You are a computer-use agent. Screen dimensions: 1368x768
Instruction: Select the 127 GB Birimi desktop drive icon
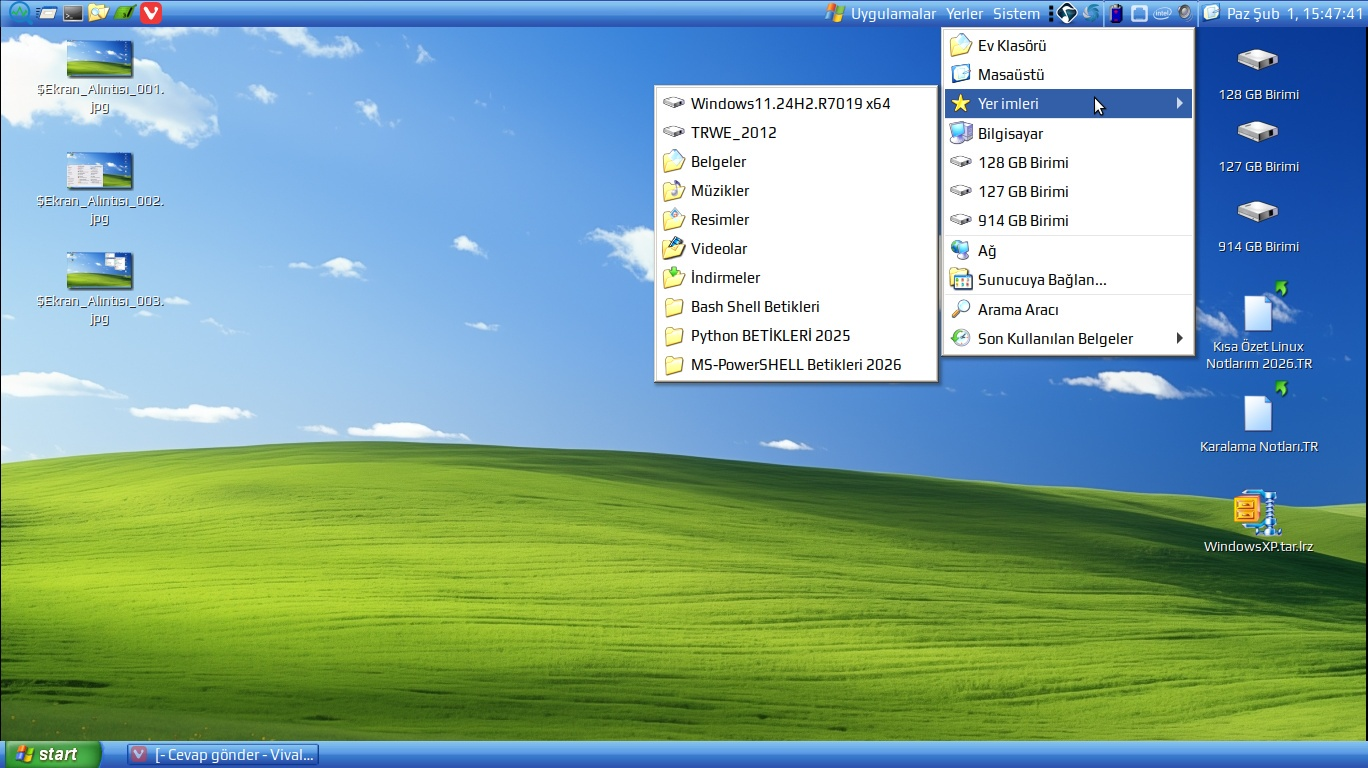tap(1258, 132)
